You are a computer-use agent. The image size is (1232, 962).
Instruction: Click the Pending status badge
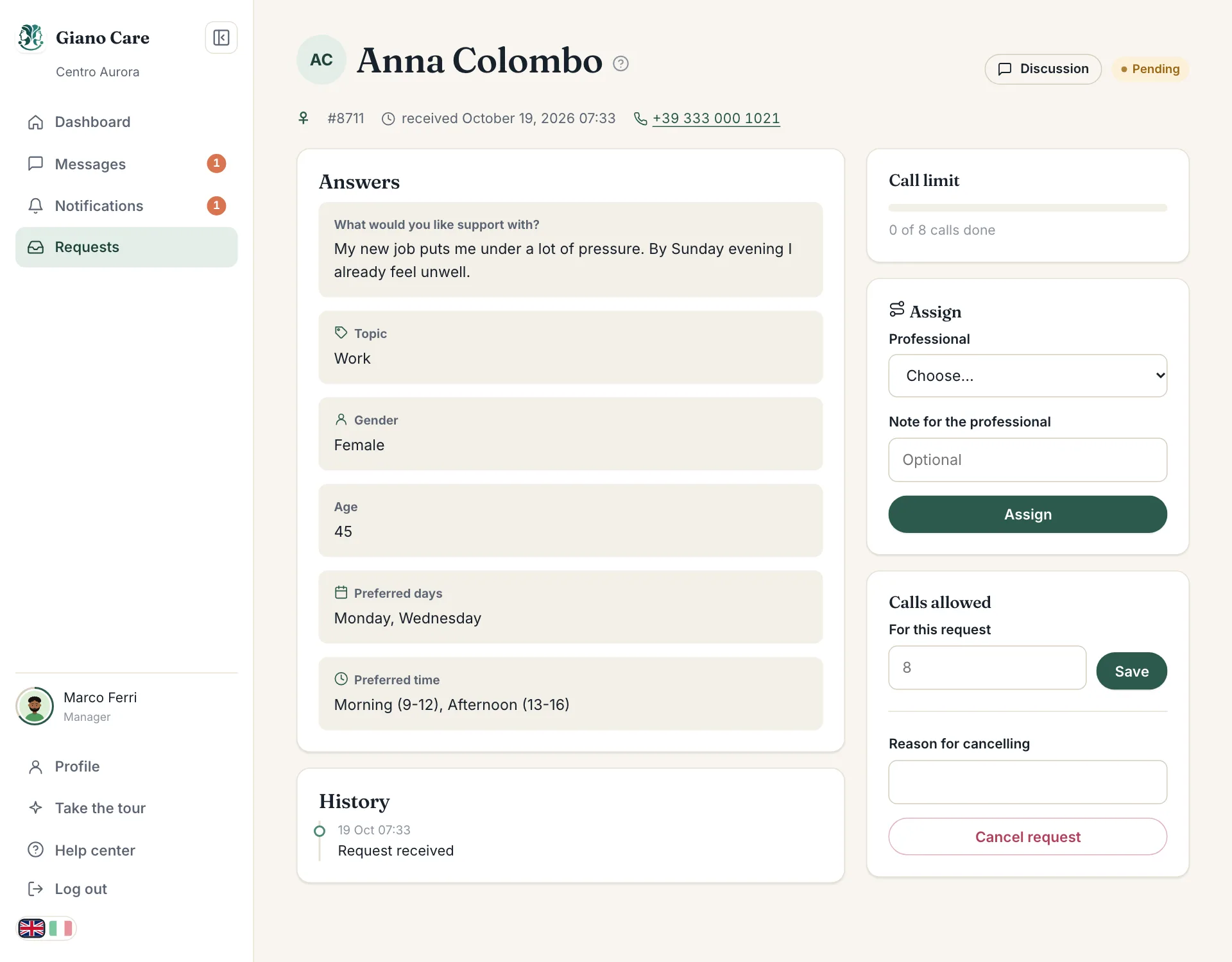[1150, 69]
